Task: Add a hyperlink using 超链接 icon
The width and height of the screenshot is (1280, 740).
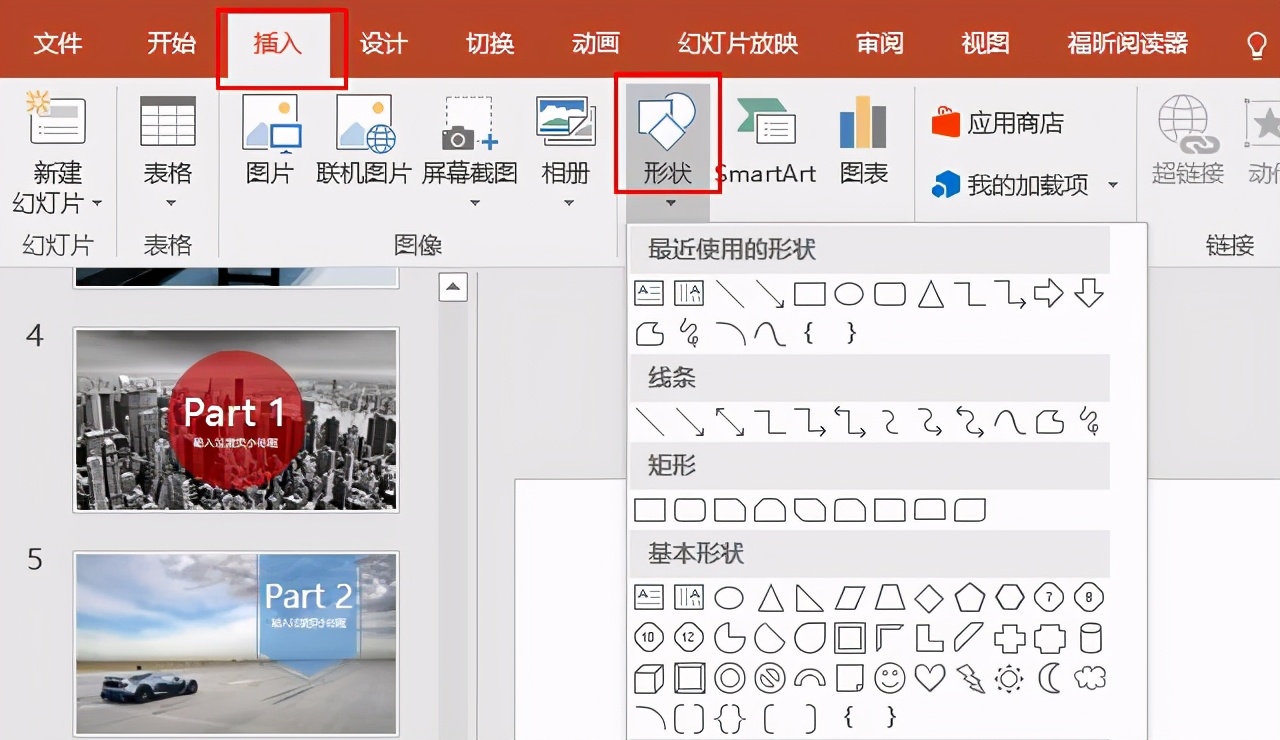Action: click(1186, 140)
